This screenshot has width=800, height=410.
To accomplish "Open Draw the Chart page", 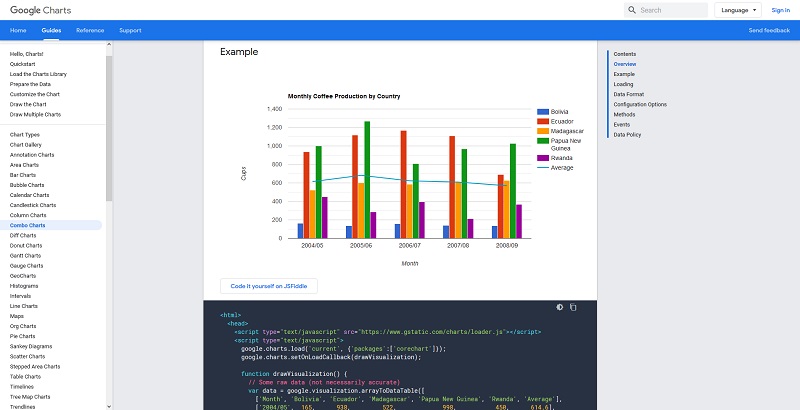I will point(28,104).
